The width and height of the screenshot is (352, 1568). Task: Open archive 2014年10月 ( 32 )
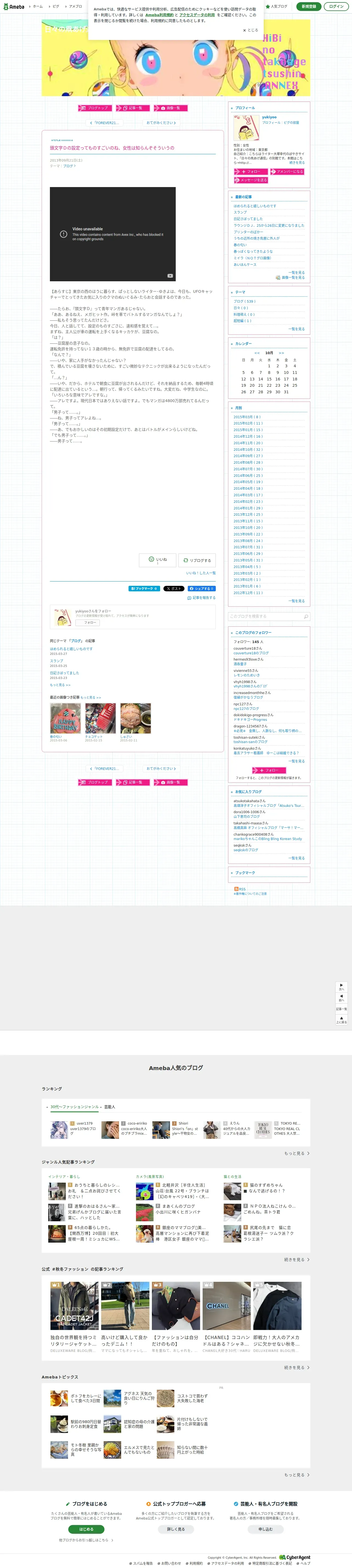pyautogui.click(x=248, y=449)
